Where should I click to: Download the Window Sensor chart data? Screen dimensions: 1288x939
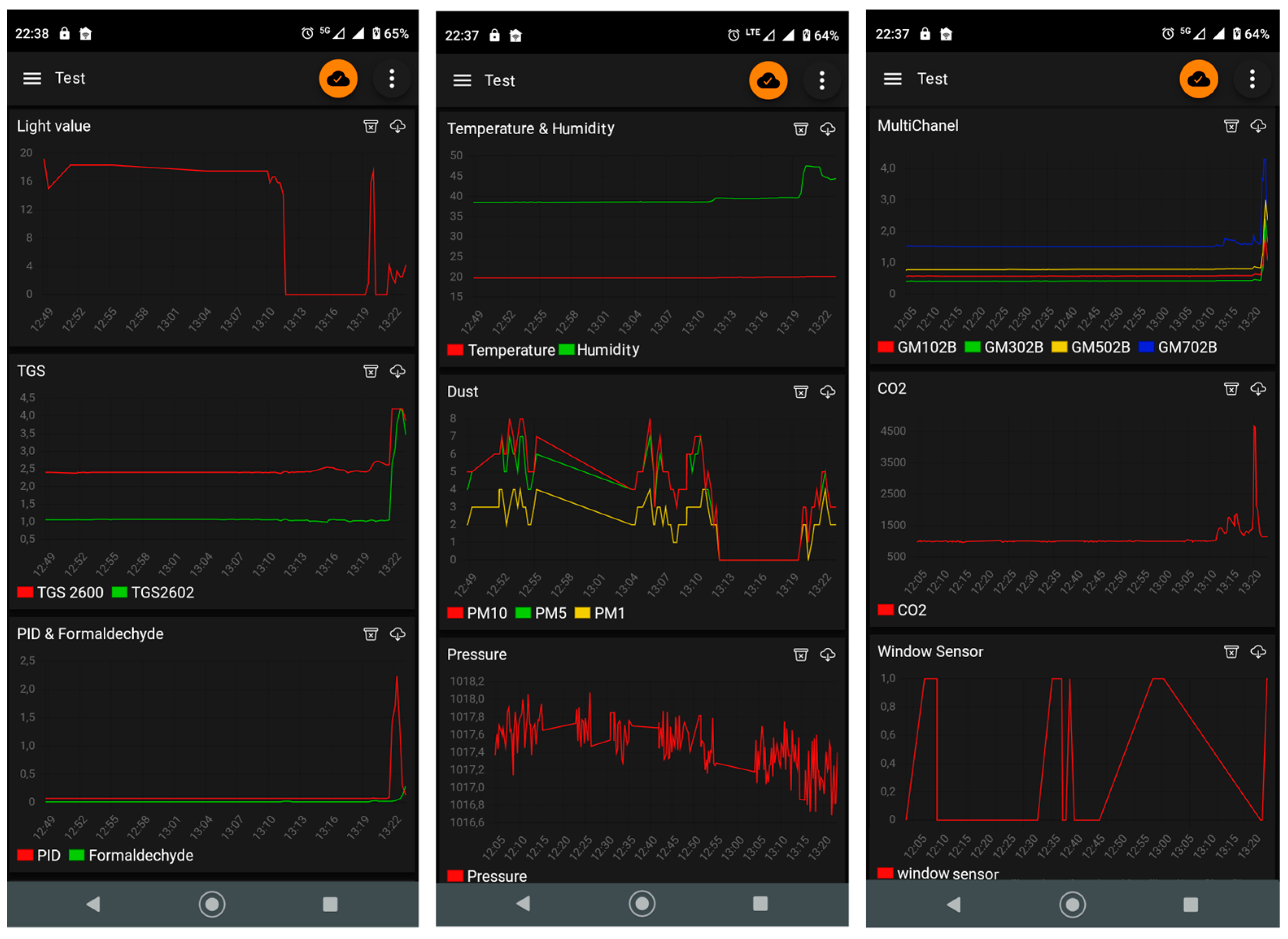tap(1257, 651)
